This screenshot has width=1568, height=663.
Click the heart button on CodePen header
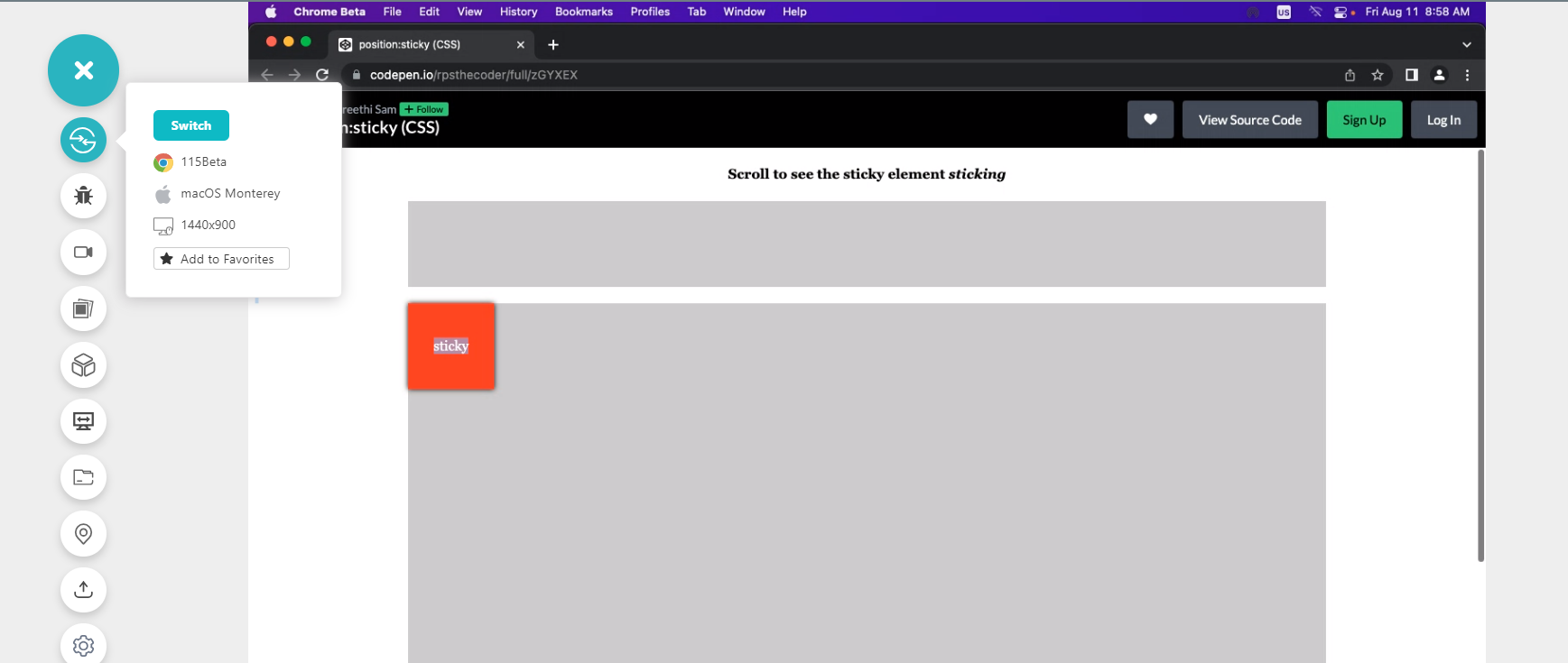pyautogui.click(x=1150, y=120)
